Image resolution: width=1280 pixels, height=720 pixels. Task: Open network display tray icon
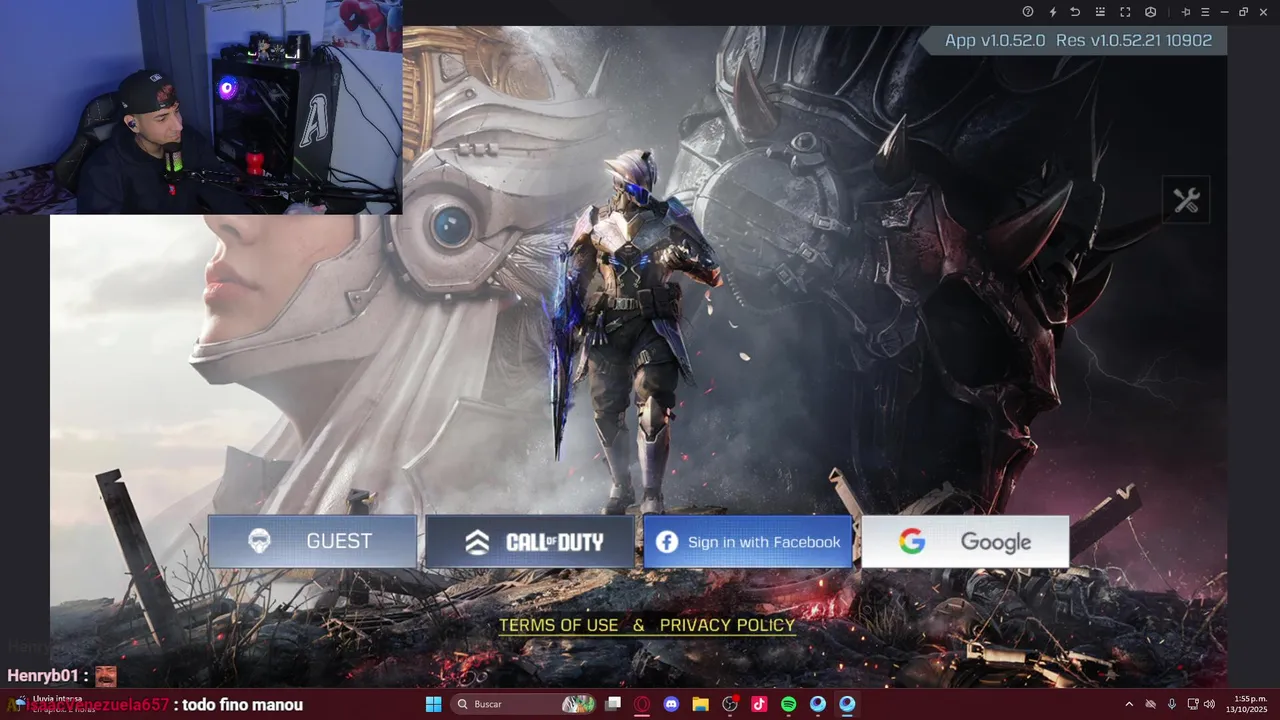(1193, 704)
